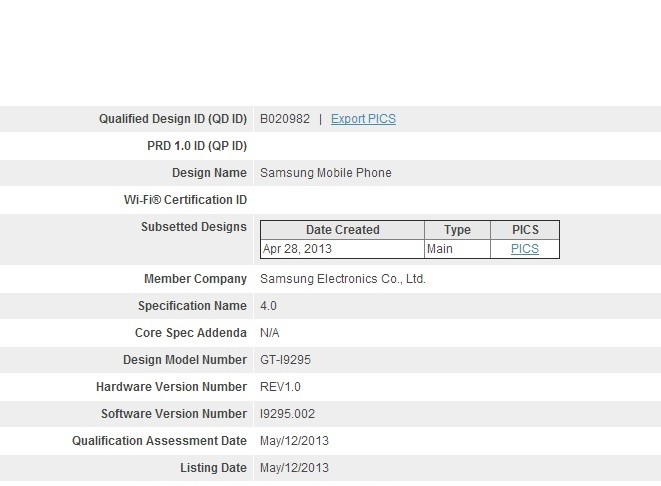Click Samsung Electronics Co., Ltd. company text
This screenshot has width=661, height=486.
343,279
